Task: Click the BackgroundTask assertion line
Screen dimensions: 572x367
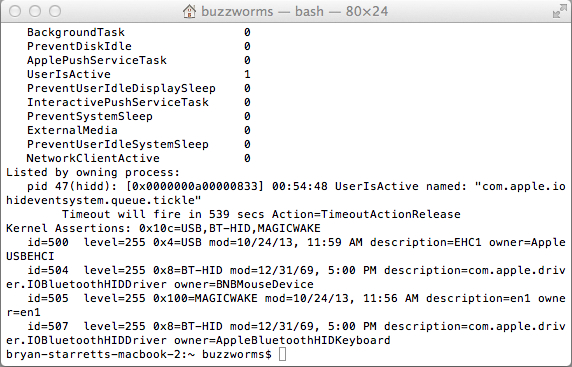Action: (139, 32)
